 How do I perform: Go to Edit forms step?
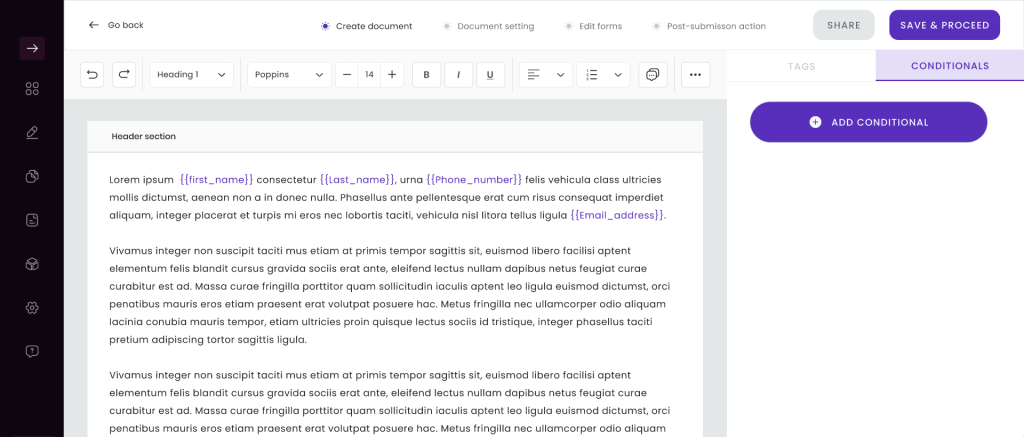593,26
